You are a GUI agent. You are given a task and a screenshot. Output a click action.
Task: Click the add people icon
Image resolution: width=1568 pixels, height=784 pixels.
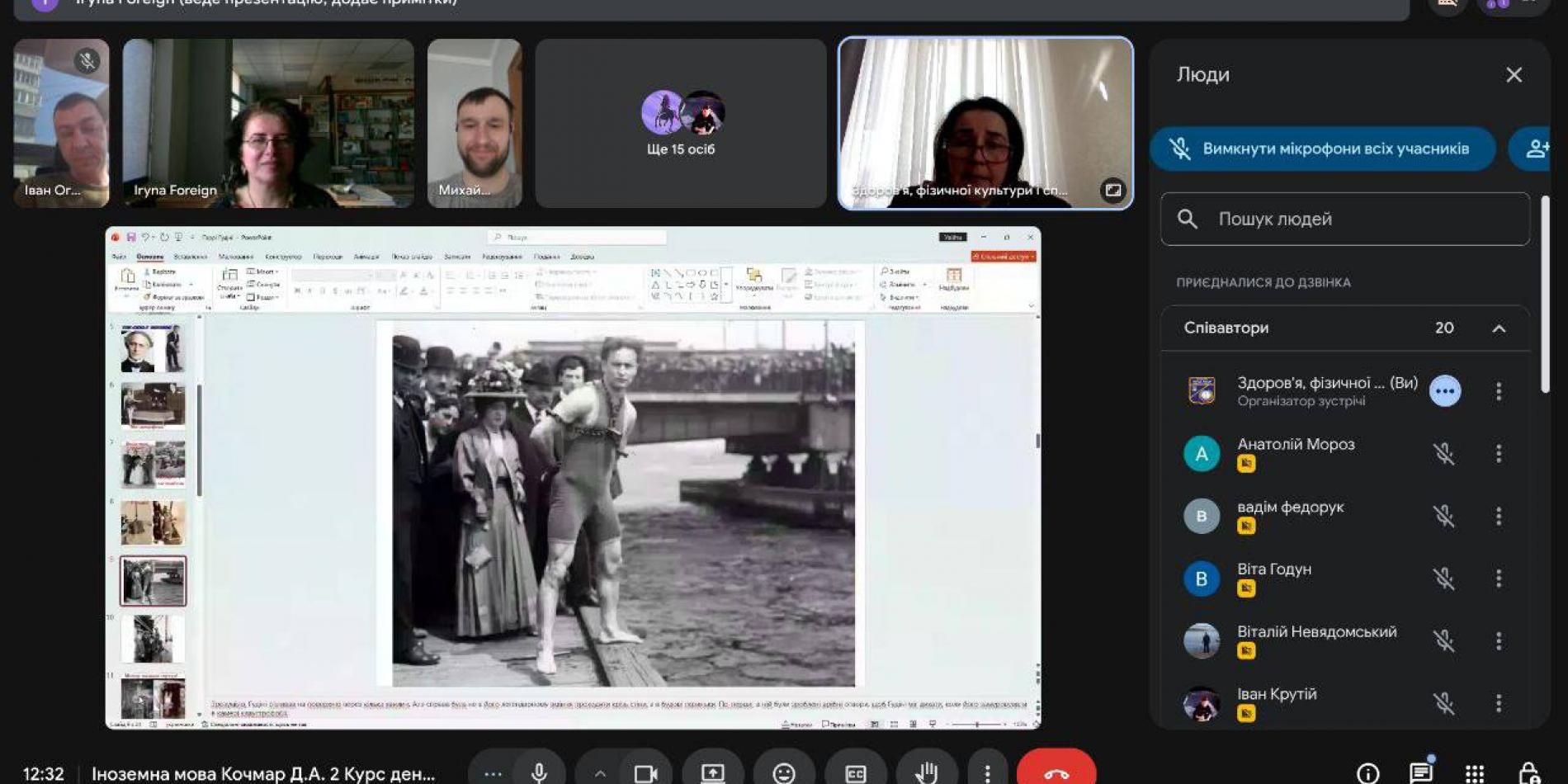click(1535, 149)
